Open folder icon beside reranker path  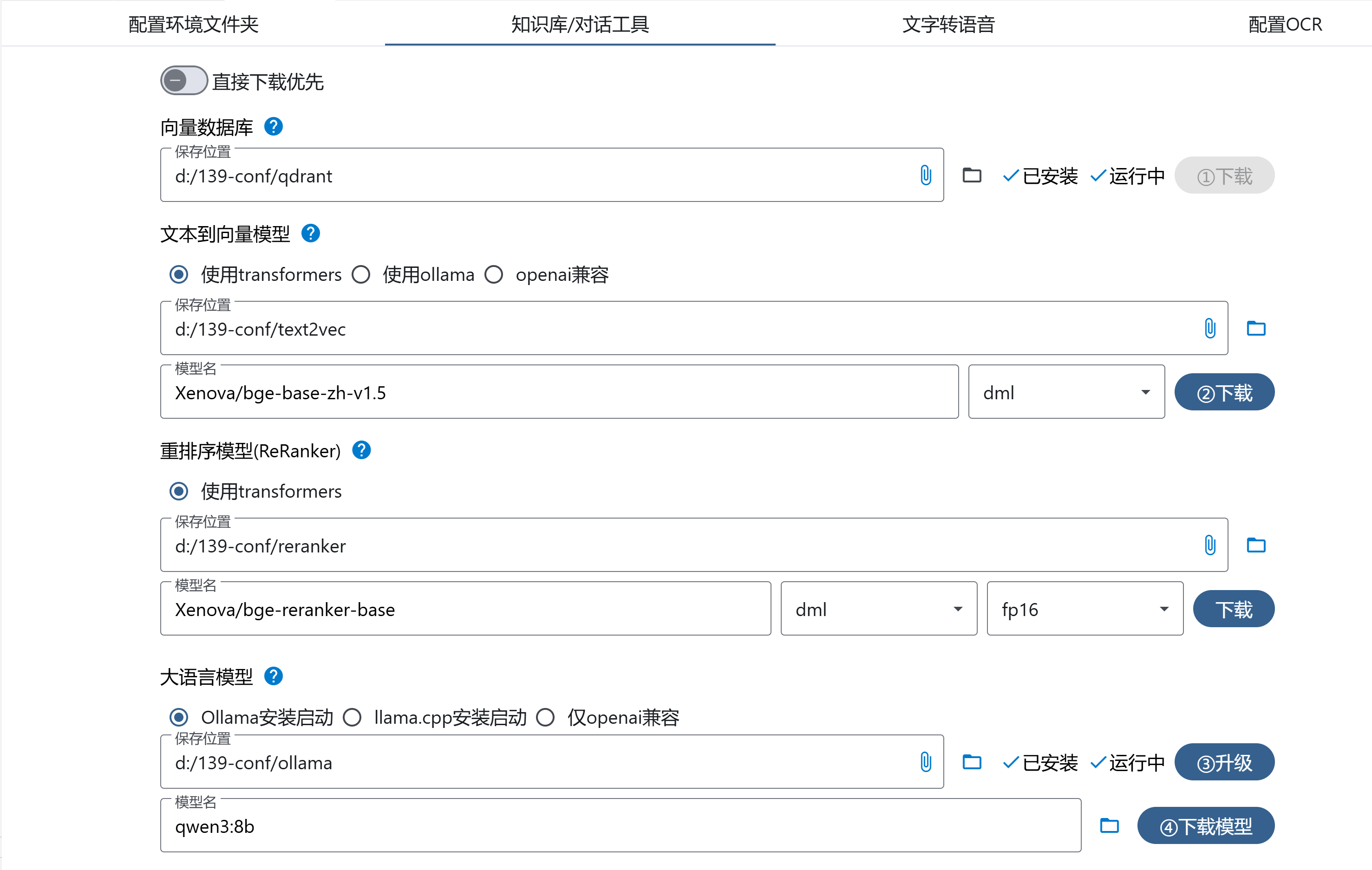1256,545
